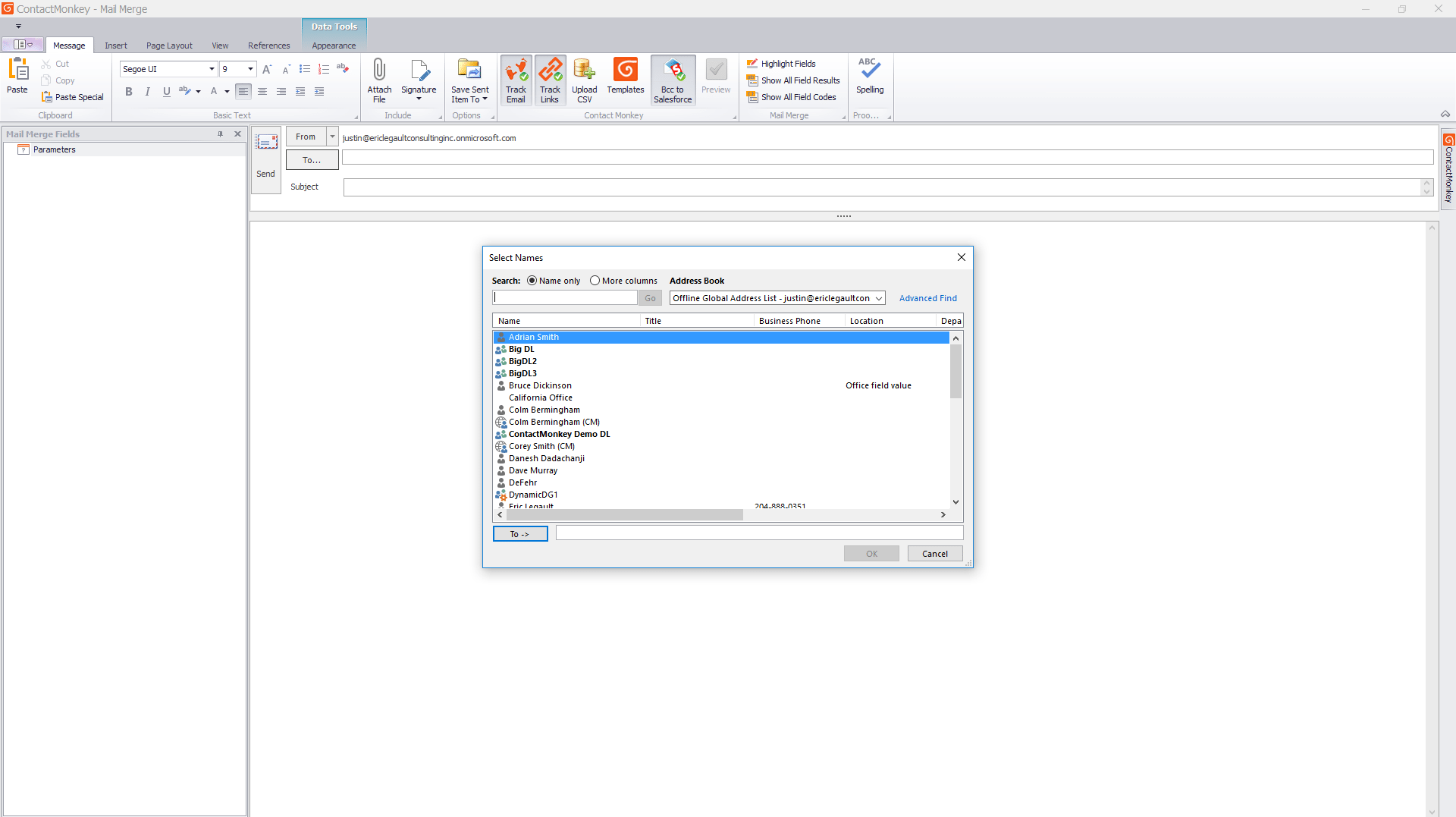1456x817 pixels.
Task: Expand the font size dropdown
Action: pos(249,68)
